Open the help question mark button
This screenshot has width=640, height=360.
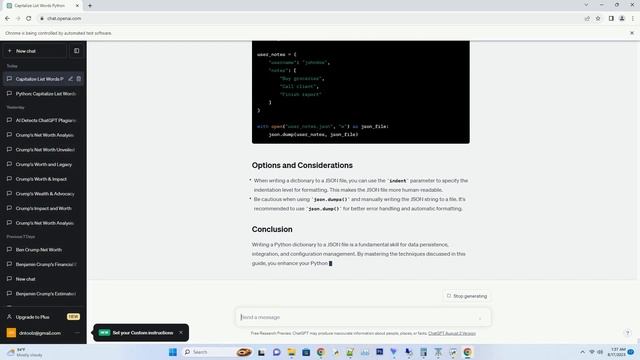pos(628,333)
